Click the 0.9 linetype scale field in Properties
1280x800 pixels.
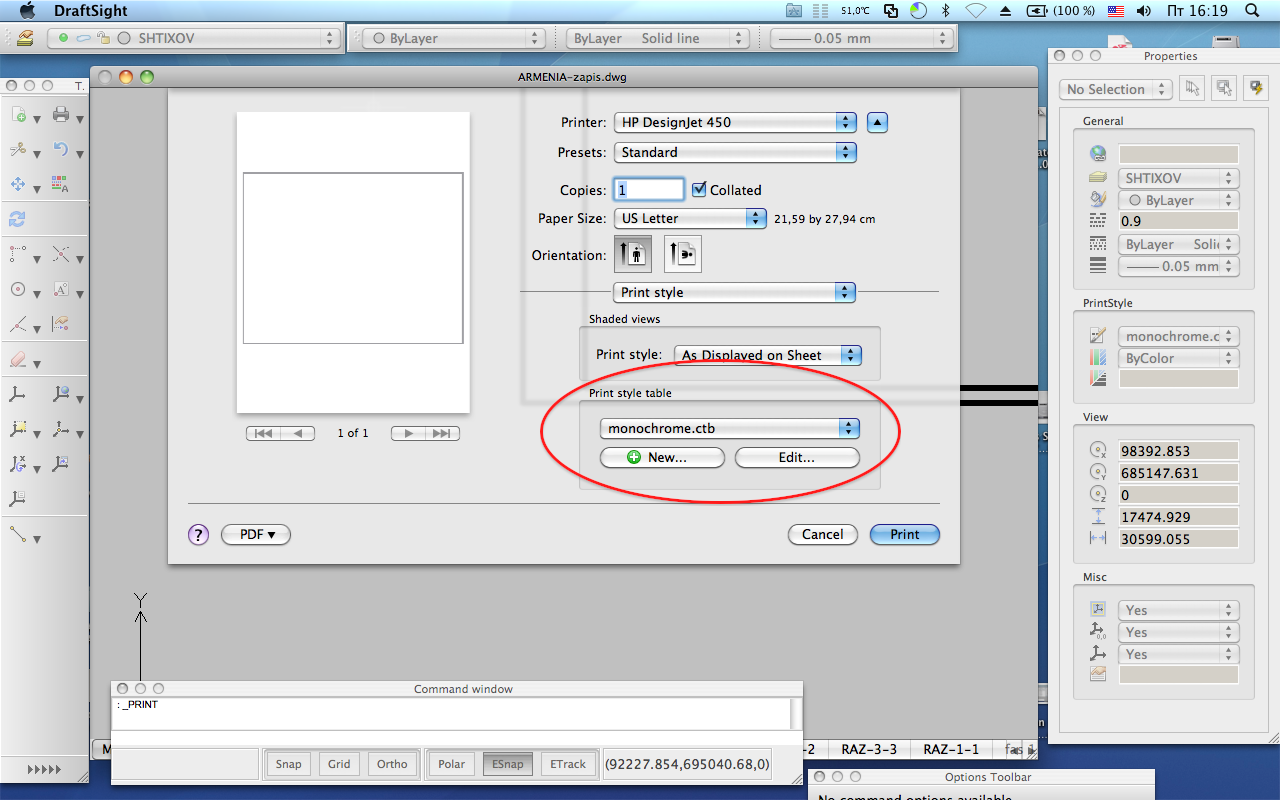click(1178, 221)
